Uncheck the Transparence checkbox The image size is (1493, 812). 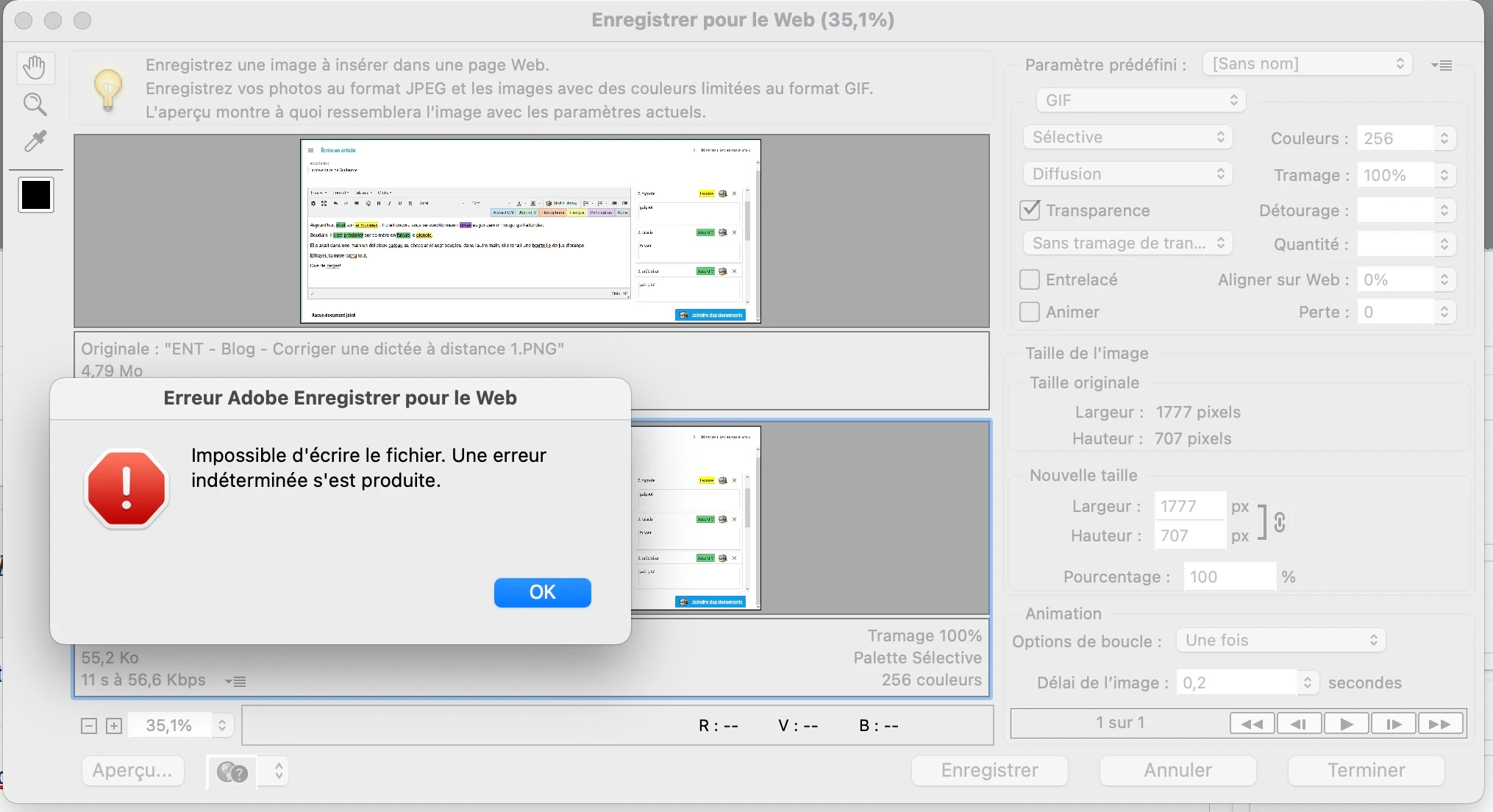[x=1030, y=210]
